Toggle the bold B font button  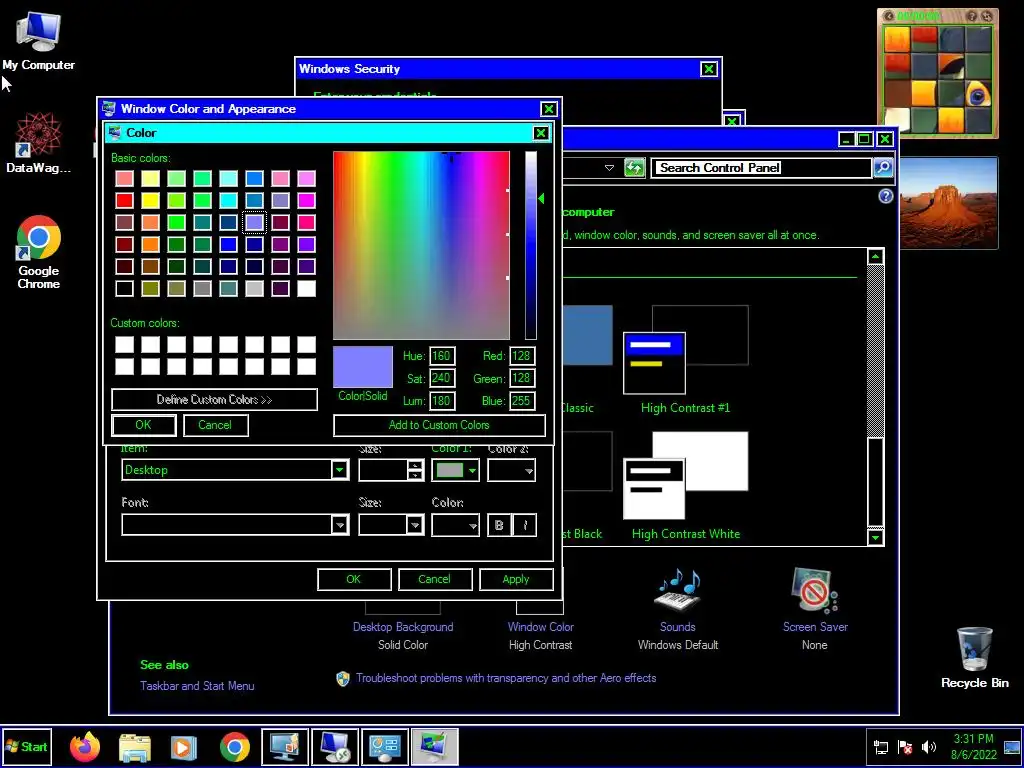pyautogui.click(x=500, y=525)
